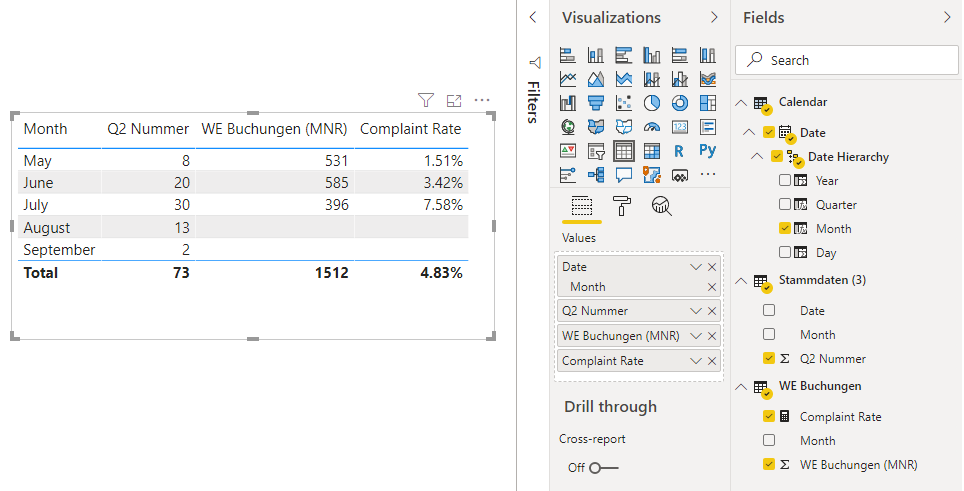Screen dimensions: 964x491
Task: Collapse the WE Buchungen table
Action: (741, 387)
